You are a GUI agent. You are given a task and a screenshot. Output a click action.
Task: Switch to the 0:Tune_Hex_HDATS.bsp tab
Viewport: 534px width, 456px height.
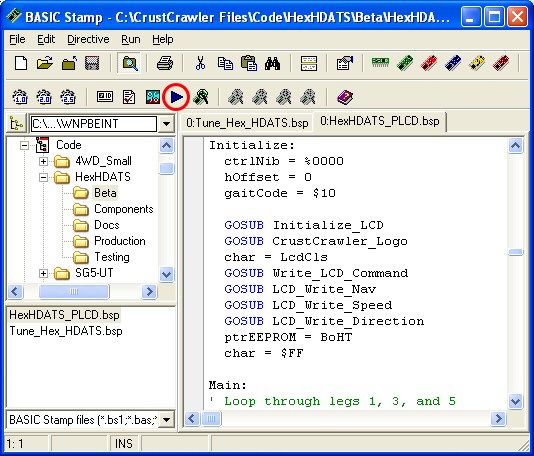(247, 123)
